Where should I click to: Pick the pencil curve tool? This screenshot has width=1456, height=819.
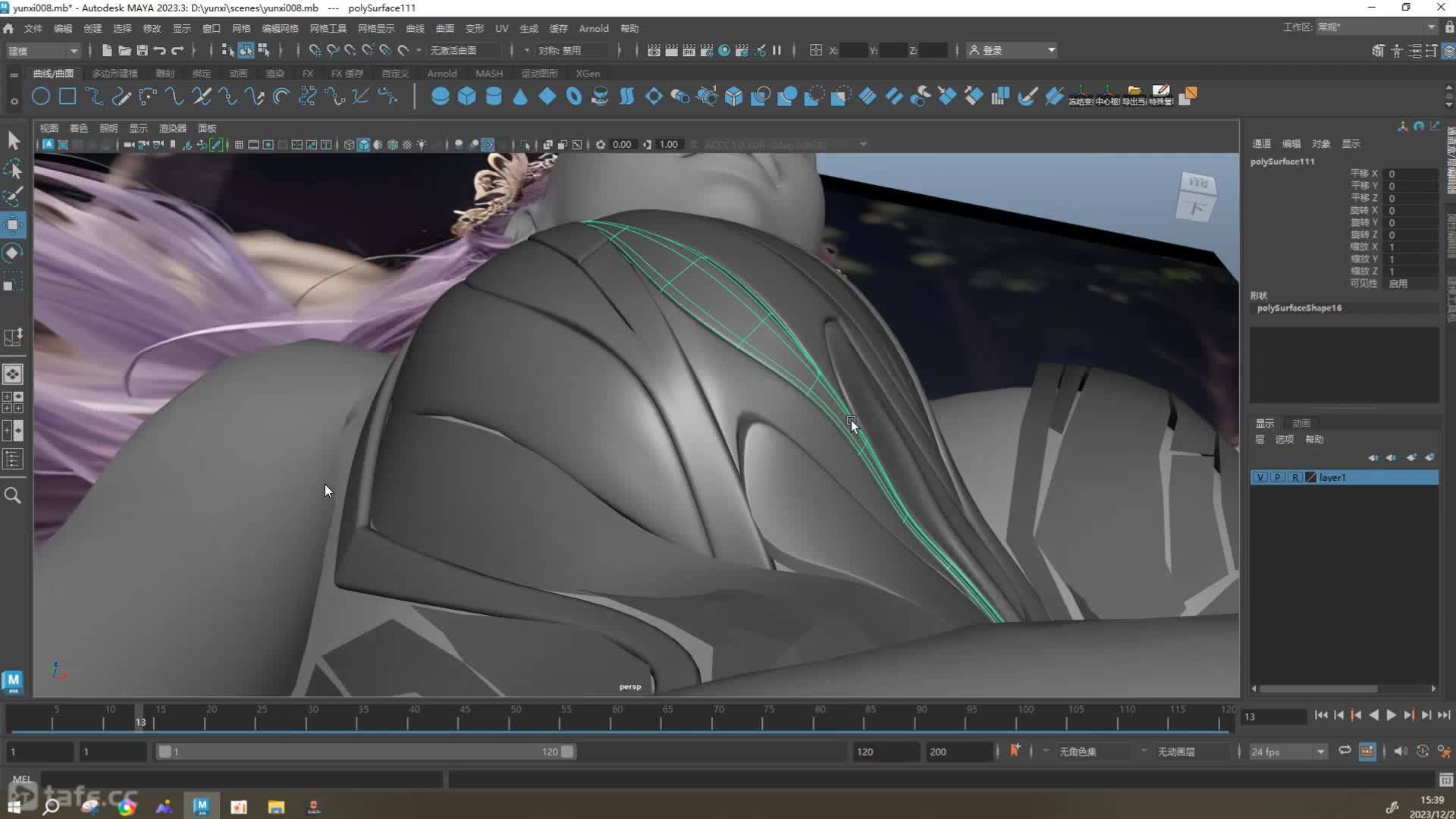(121, 96)
